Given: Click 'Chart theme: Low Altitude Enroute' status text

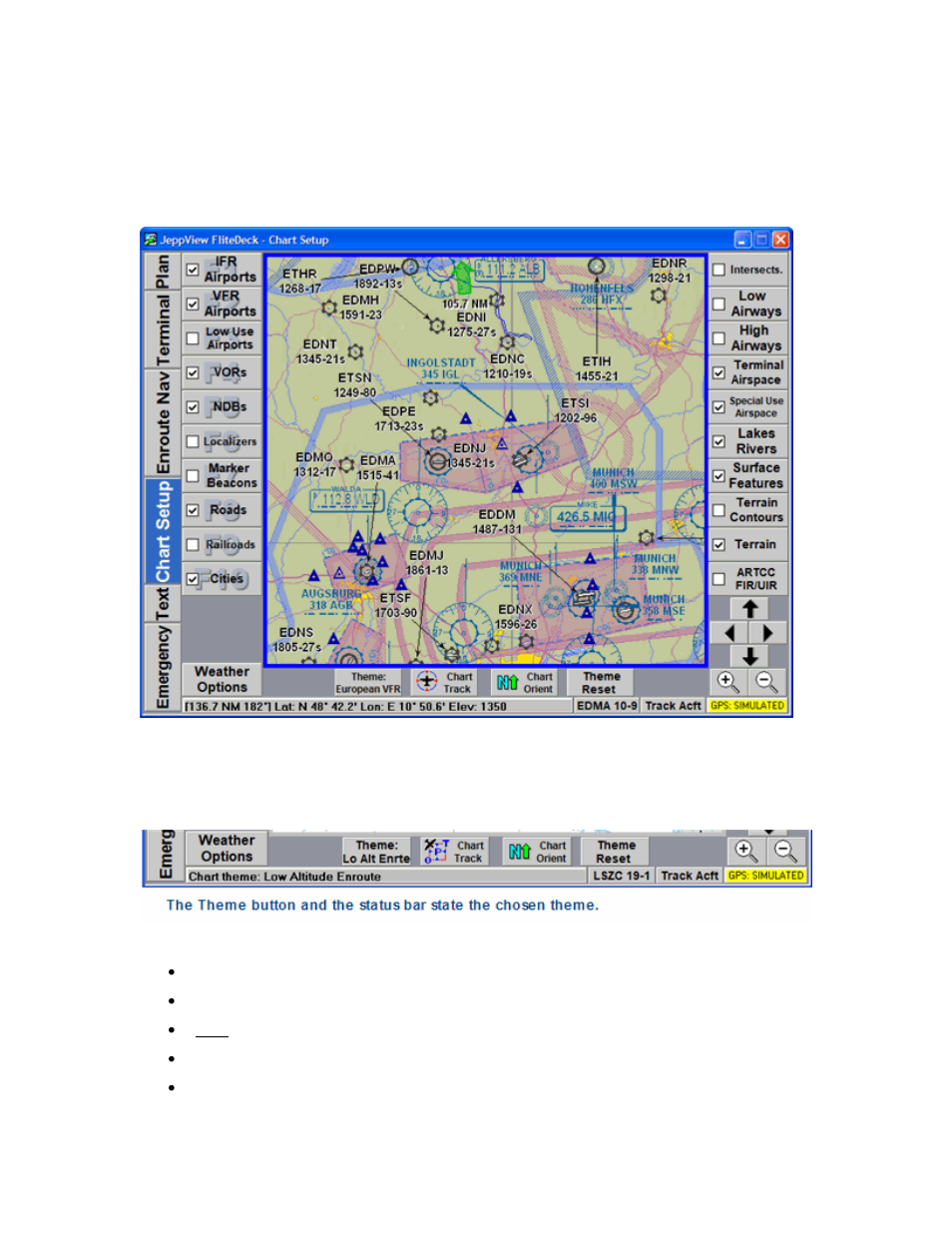Looking at the screenshot, I should 284,877.
